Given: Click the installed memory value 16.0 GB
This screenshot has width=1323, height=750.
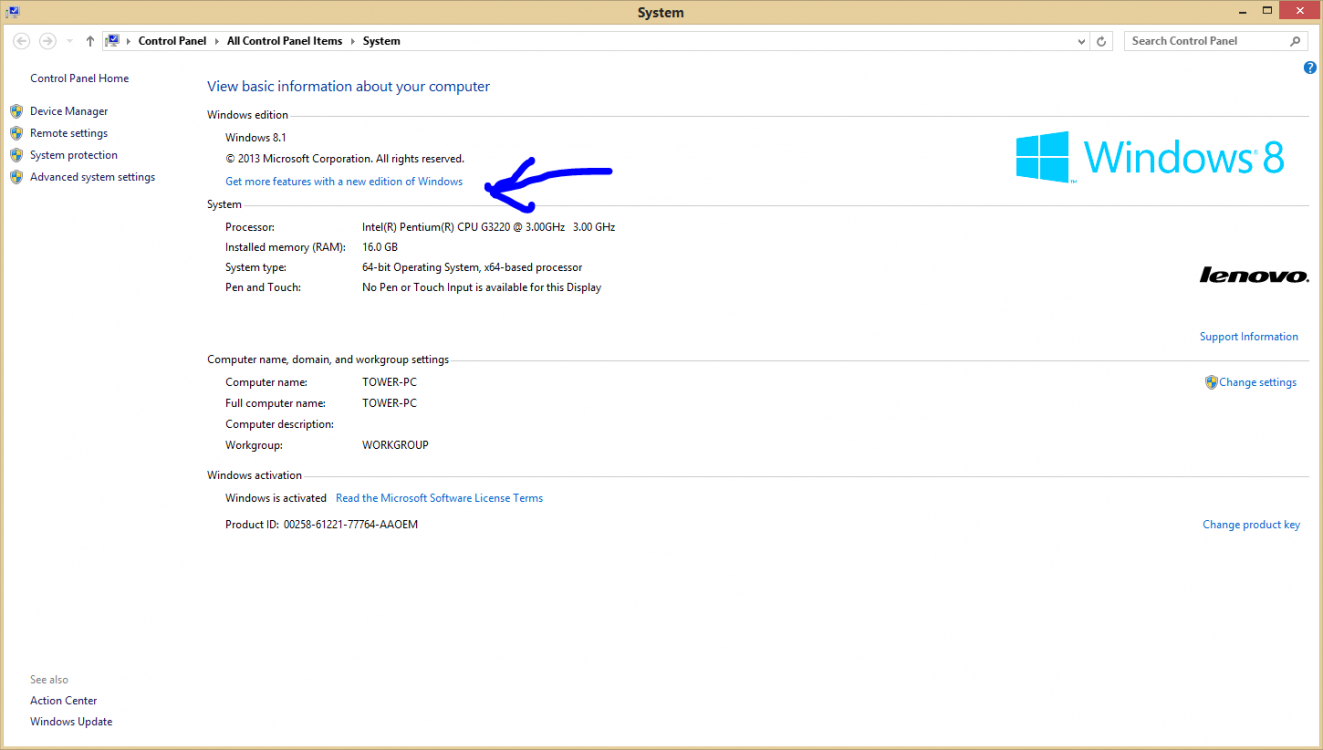Looking at the screenshot, I should [380, 247].
